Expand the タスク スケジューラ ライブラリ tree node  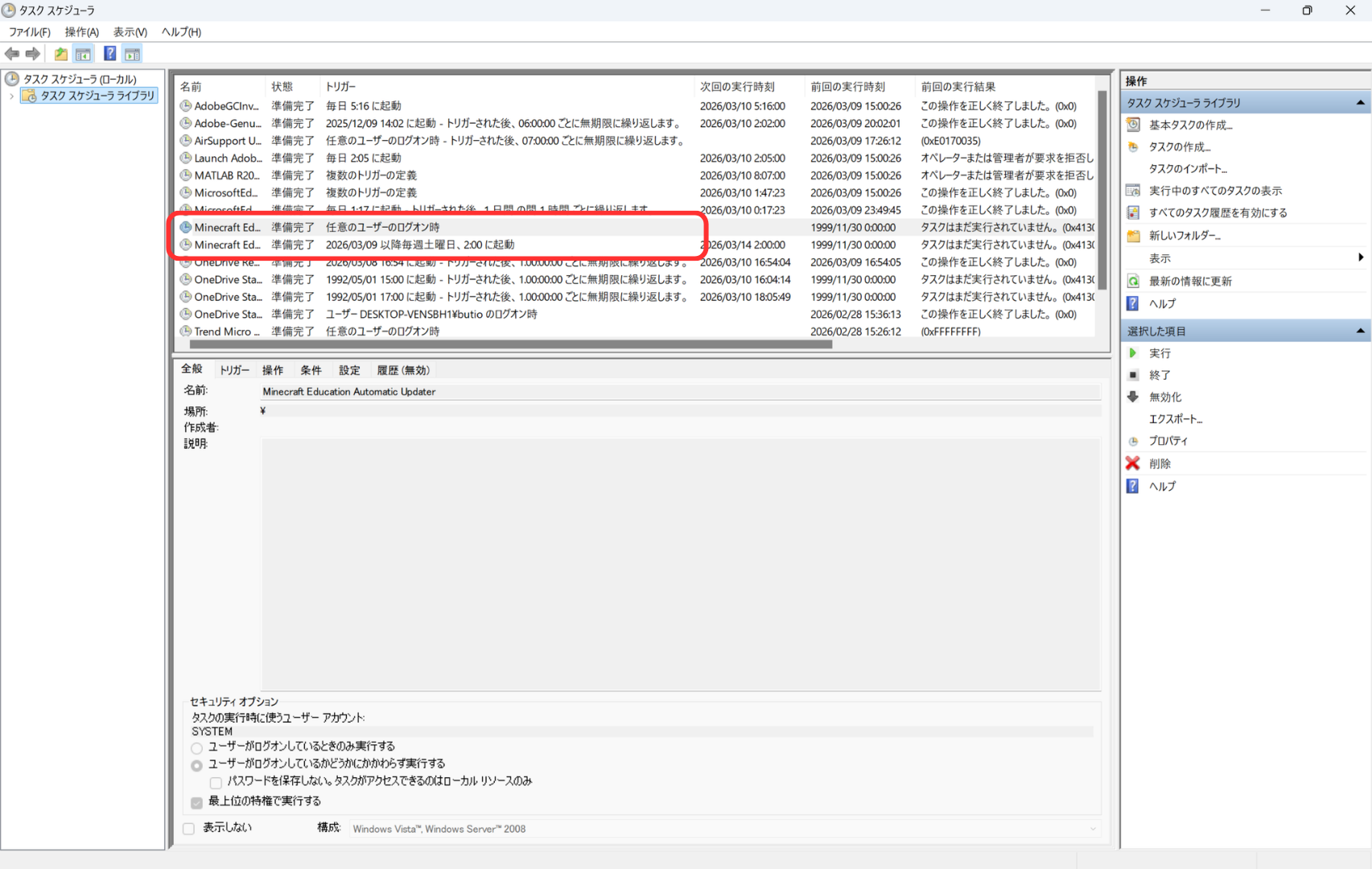pos(11,96)
